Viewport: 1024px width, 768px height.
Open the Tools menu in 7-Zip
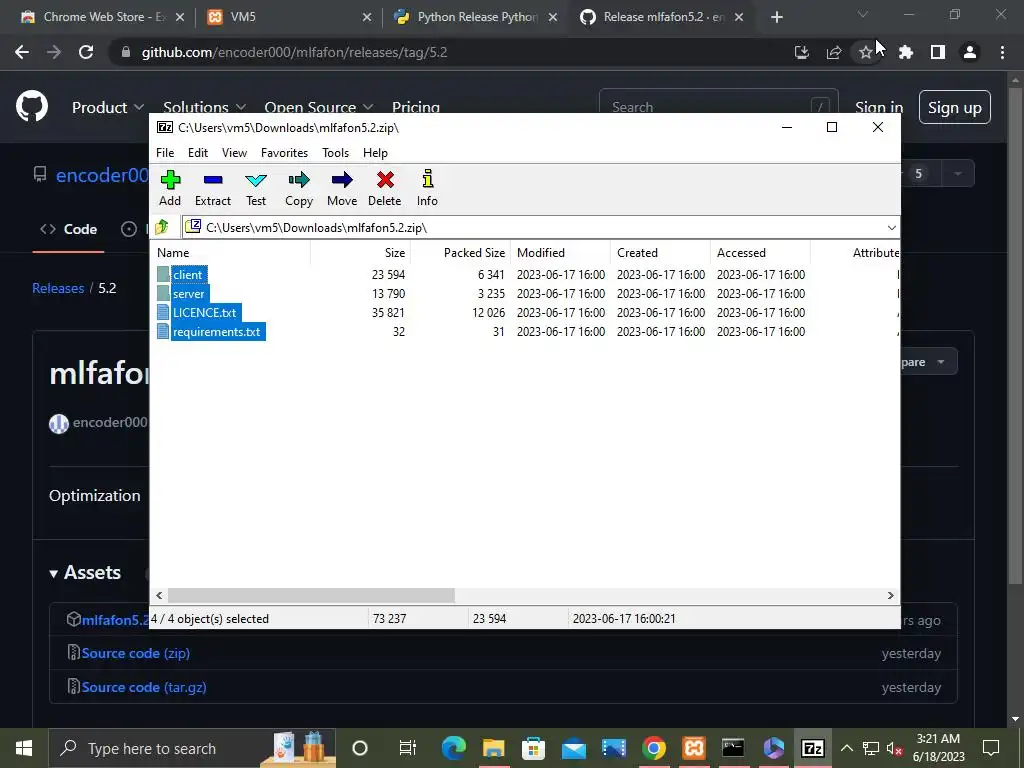[x=336, y=153]
